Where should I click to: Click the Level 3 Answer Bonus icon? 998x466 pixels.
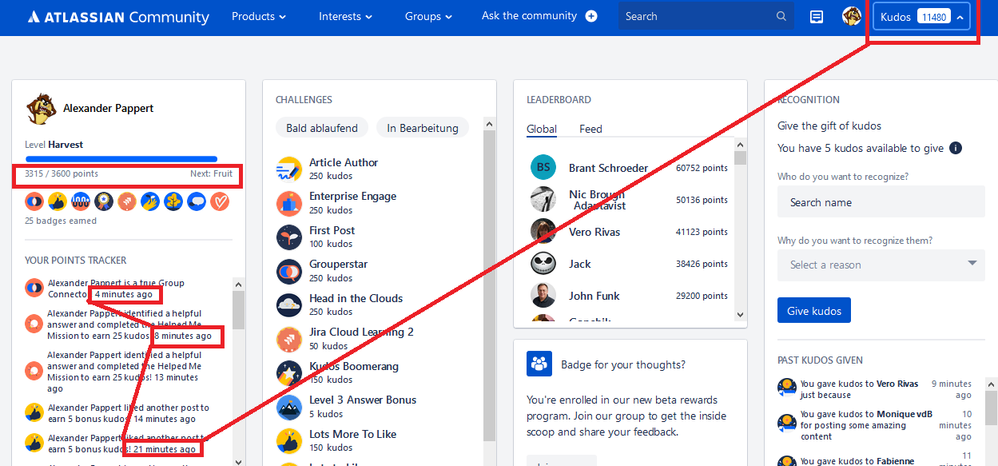[x=289, y=407]
